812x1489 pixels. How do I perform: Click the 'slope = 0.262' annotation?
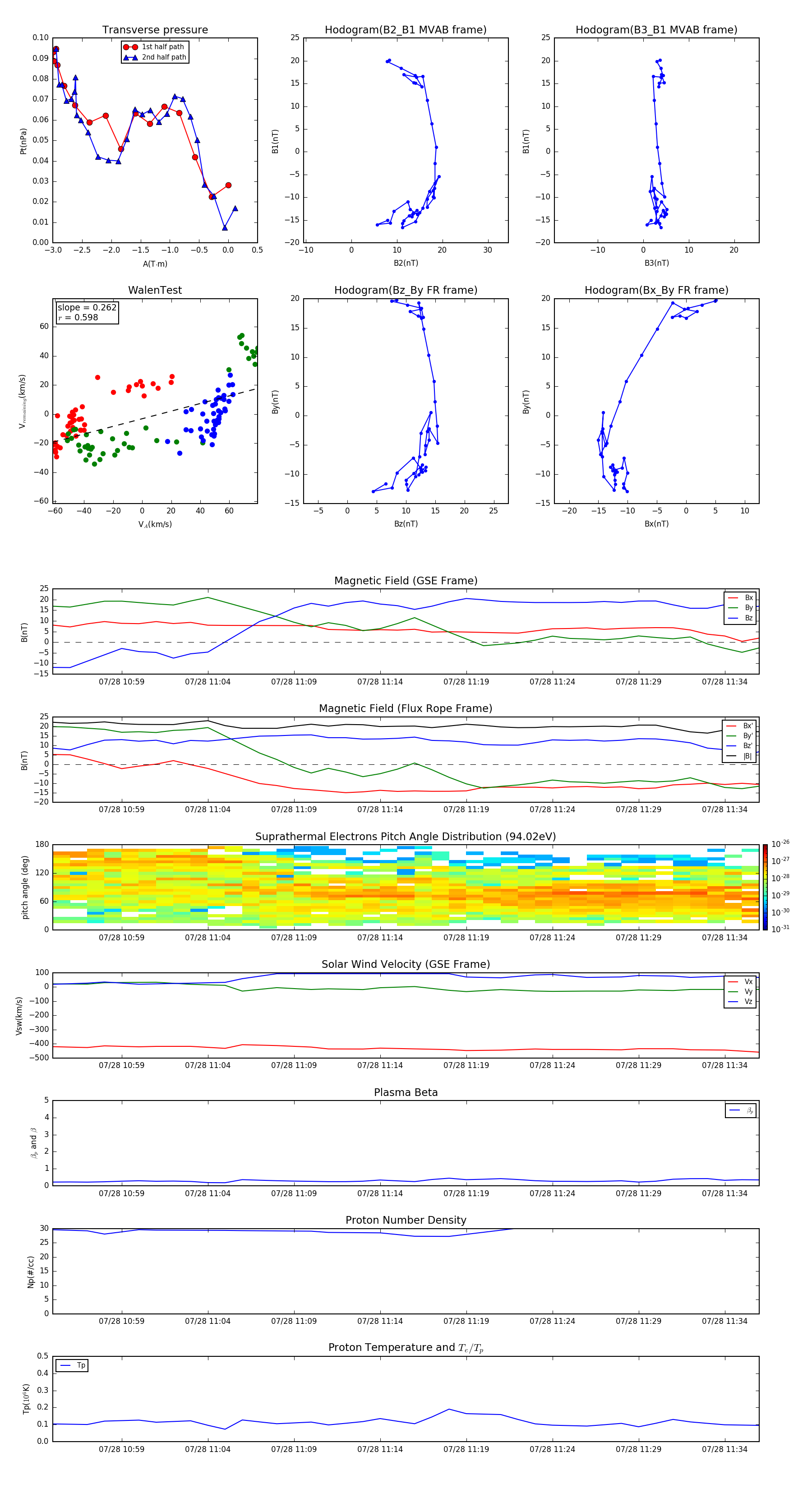(x=87, y=308)
